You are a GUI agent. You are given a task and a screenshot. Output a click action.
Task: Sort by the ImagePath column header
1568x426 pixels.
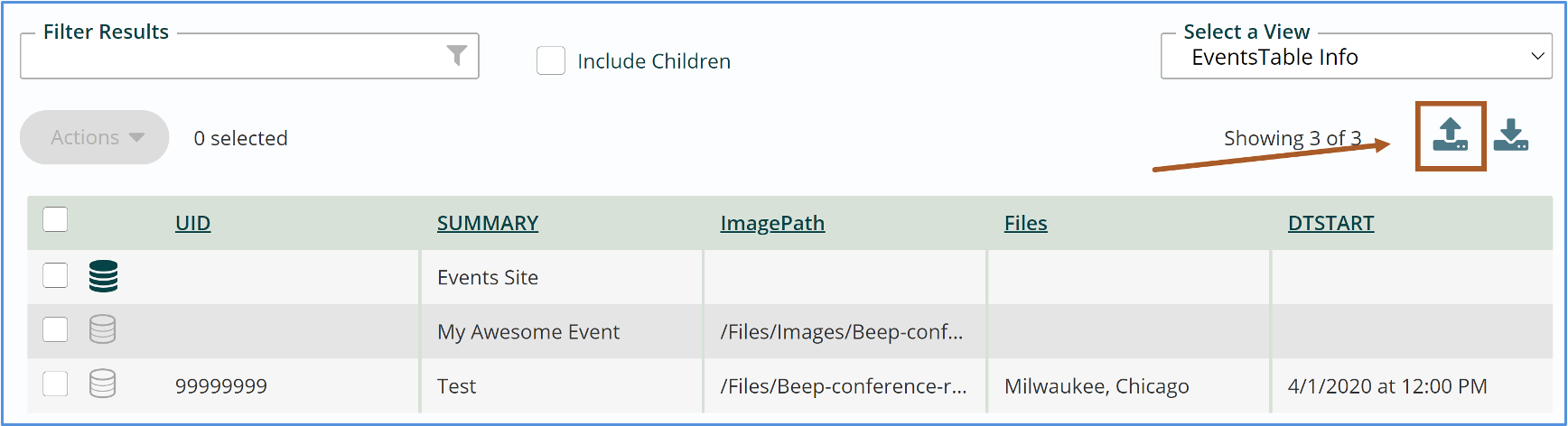[772, 223]
